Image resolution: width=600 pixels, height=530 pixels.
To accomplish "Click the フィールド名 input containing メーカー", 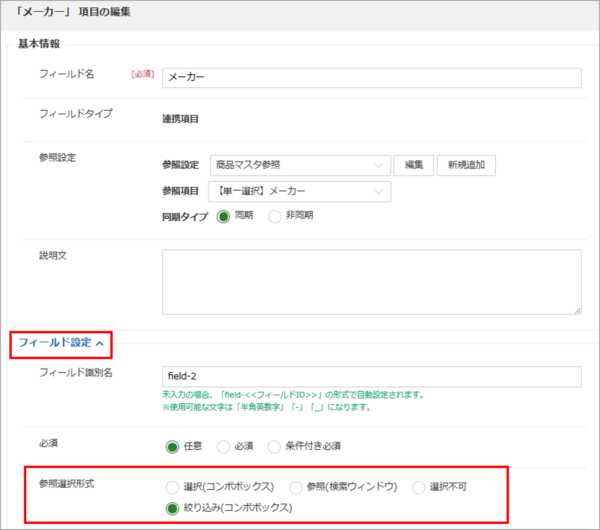I will coord(371,78).
